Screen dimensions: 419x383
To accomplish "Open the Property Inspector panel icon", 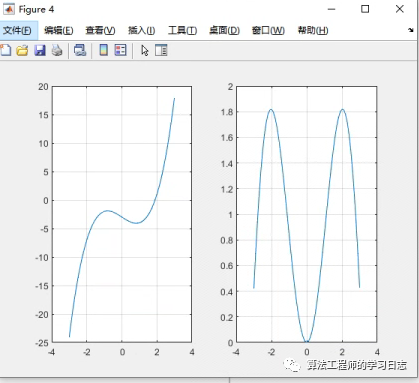I will click(161, 50).
